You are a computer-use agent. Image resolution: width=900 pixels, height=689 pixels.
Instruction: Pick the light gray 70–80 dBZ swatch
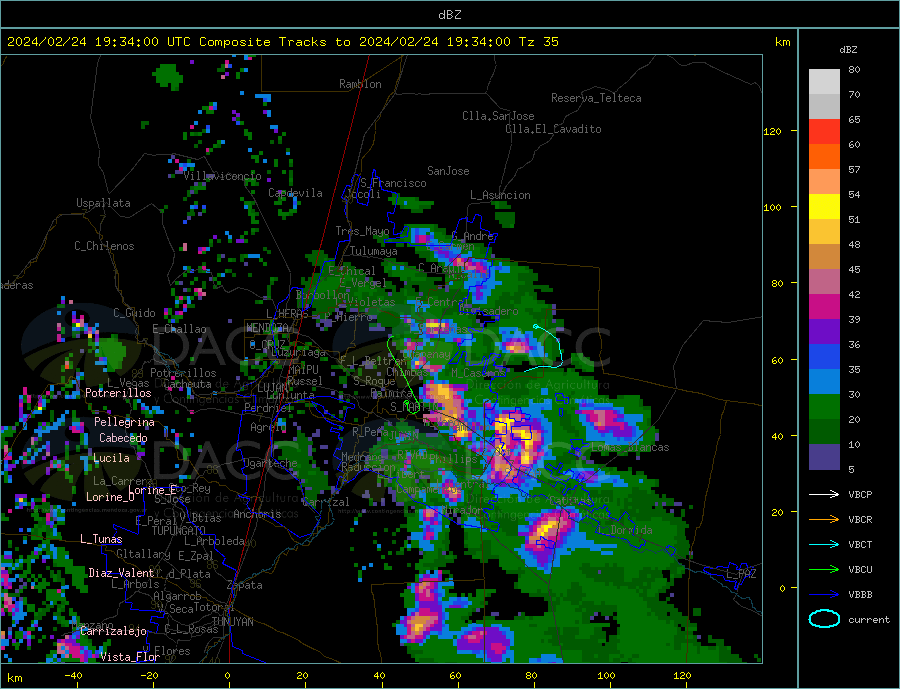pyautogui.click(x=824, y=82)
